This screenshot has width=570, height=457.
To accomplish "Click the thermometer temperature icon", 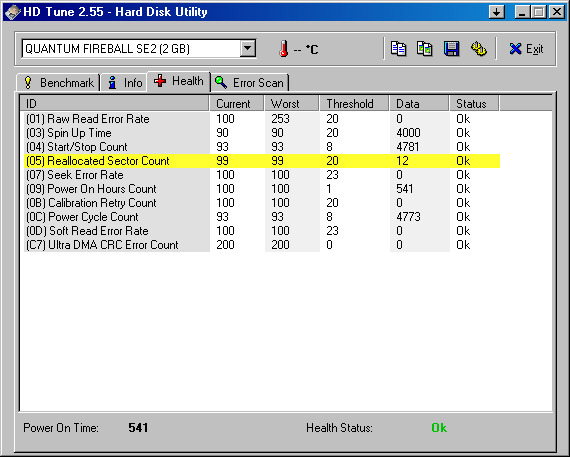I will pos(284,49).
